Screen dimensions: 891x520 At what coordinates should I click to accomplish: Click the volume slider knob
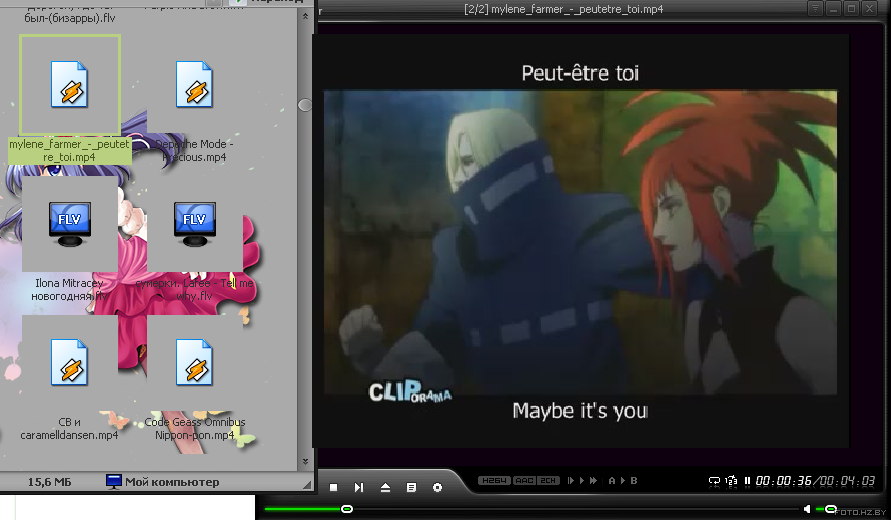(831, 509)
